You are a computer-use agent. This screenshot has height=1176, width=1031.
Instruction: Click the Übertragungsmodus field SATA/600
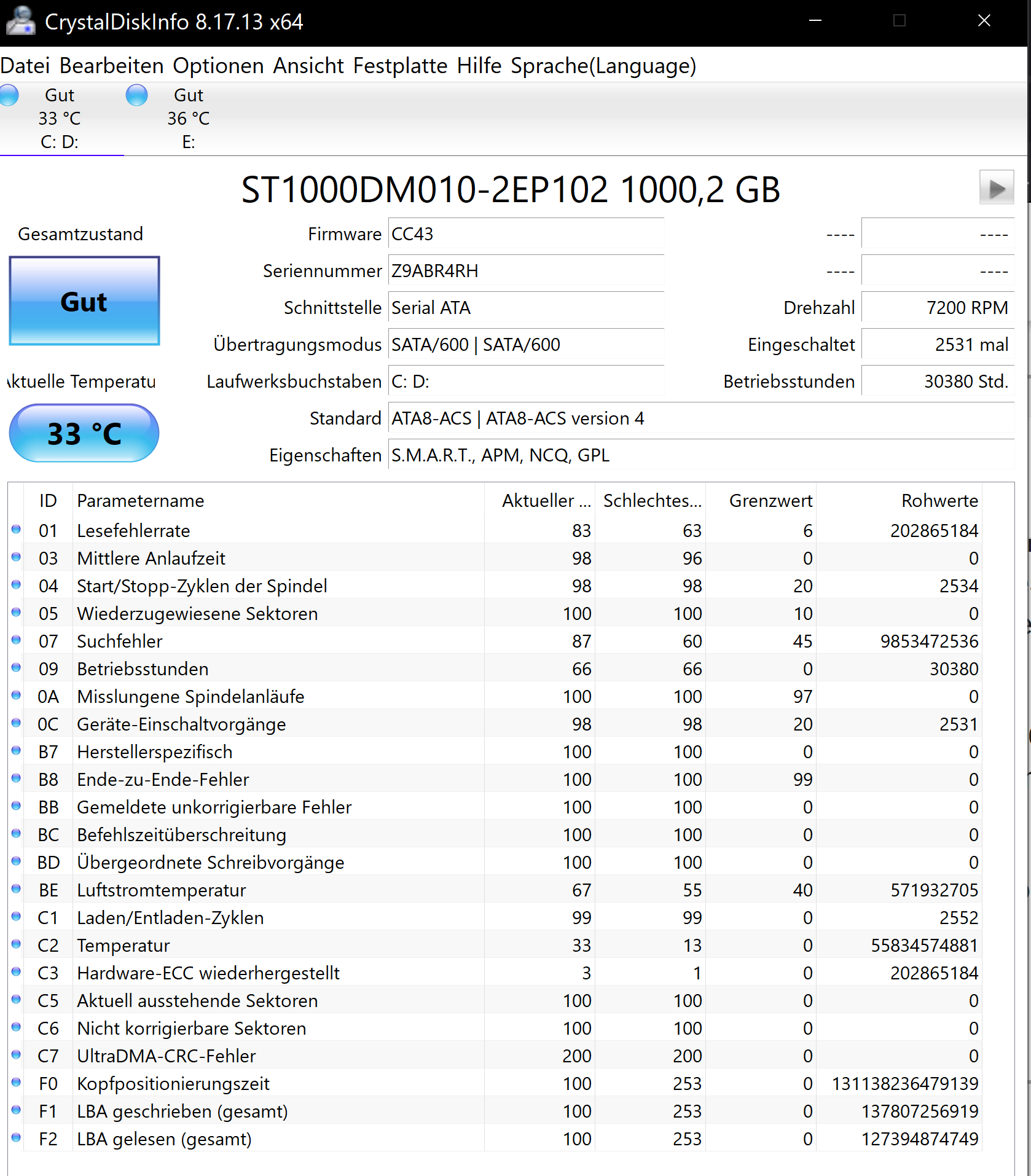(526, 344)
